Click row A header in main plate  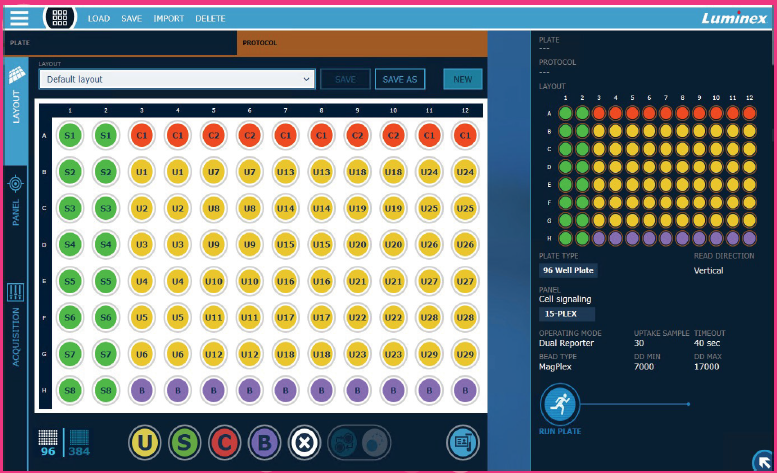pos(45,136)
